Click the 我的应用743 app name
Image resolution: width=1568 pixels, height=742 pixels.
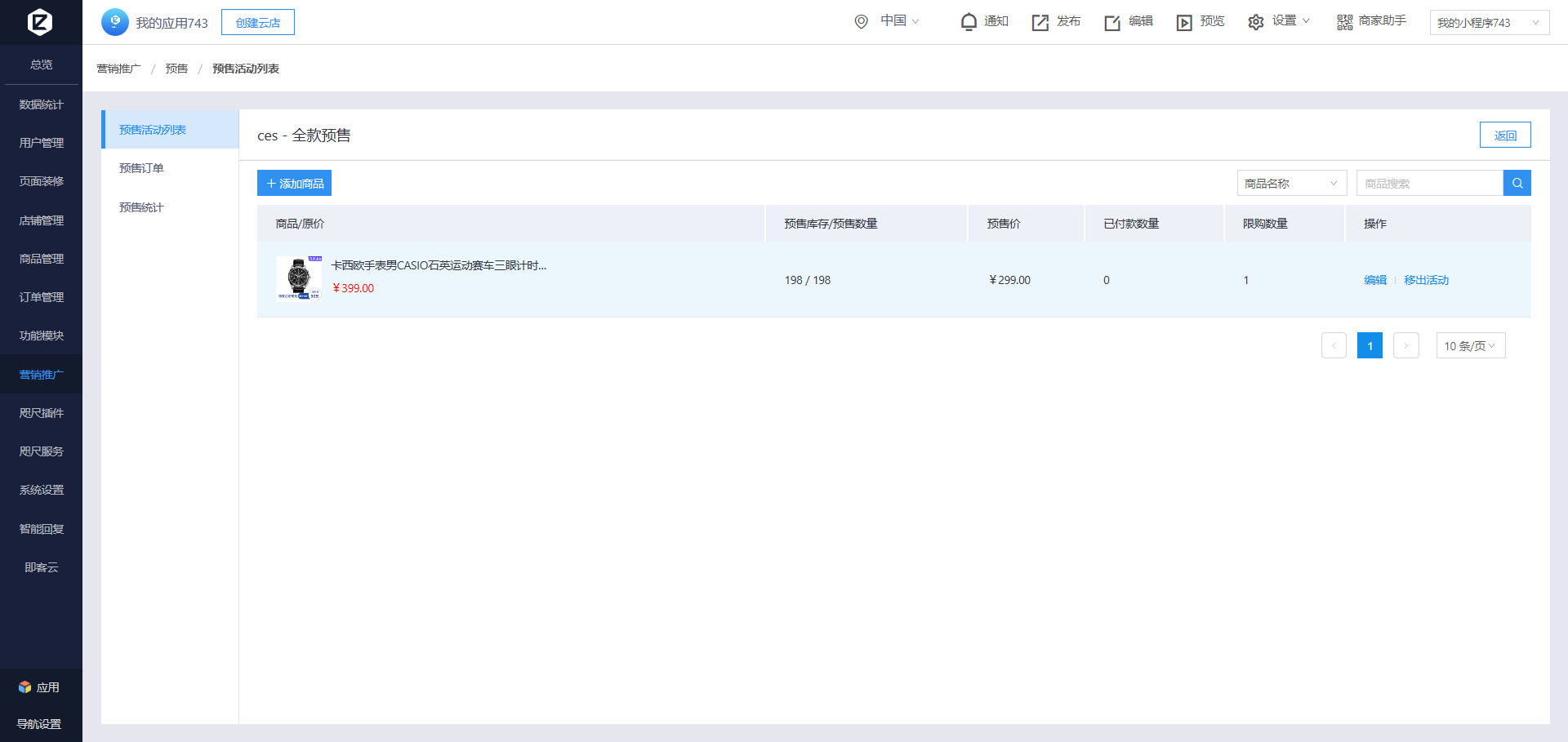[171, 23]
